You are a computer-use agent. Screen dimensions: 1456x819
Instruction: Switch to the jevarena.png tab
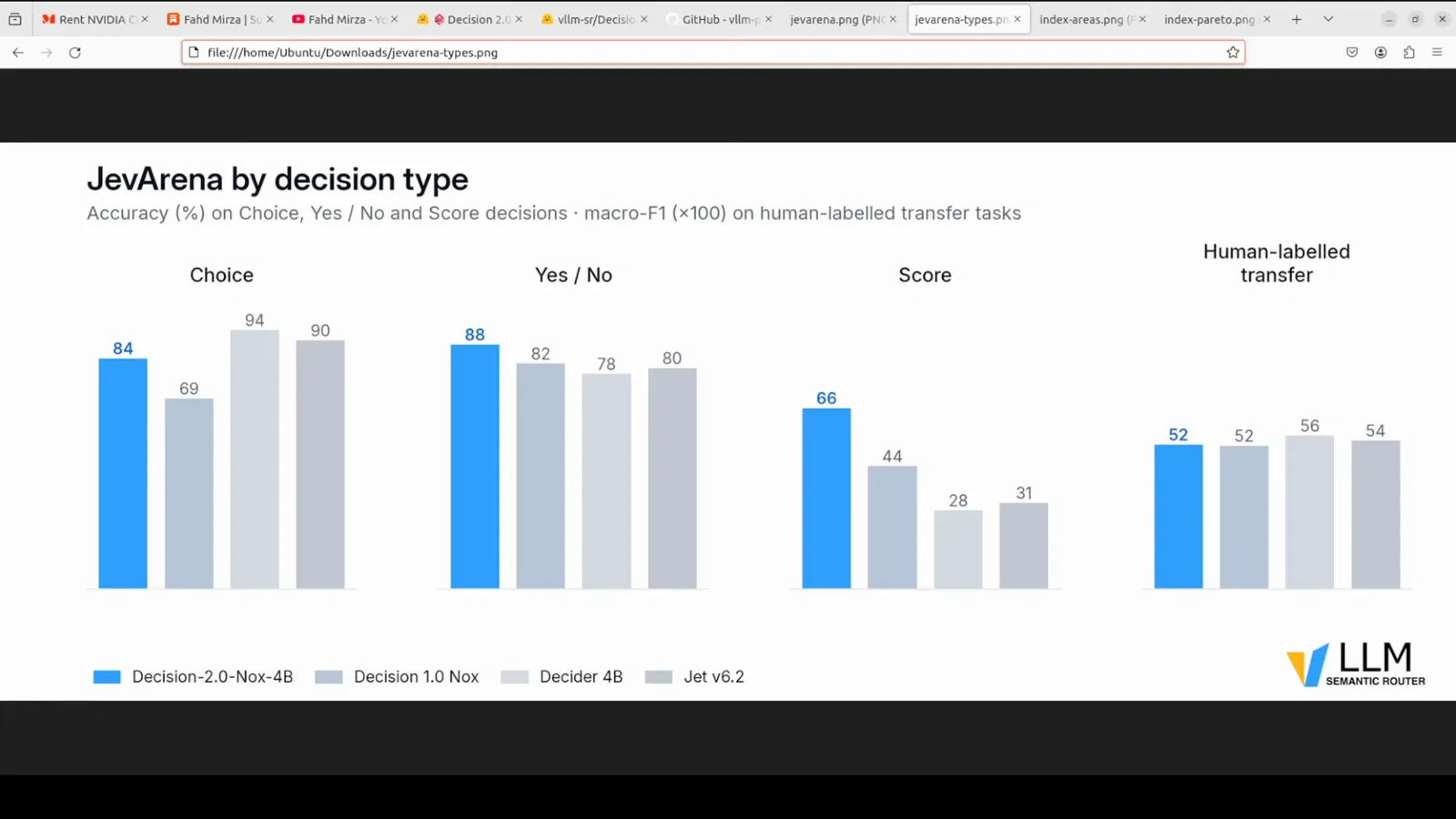844,19
